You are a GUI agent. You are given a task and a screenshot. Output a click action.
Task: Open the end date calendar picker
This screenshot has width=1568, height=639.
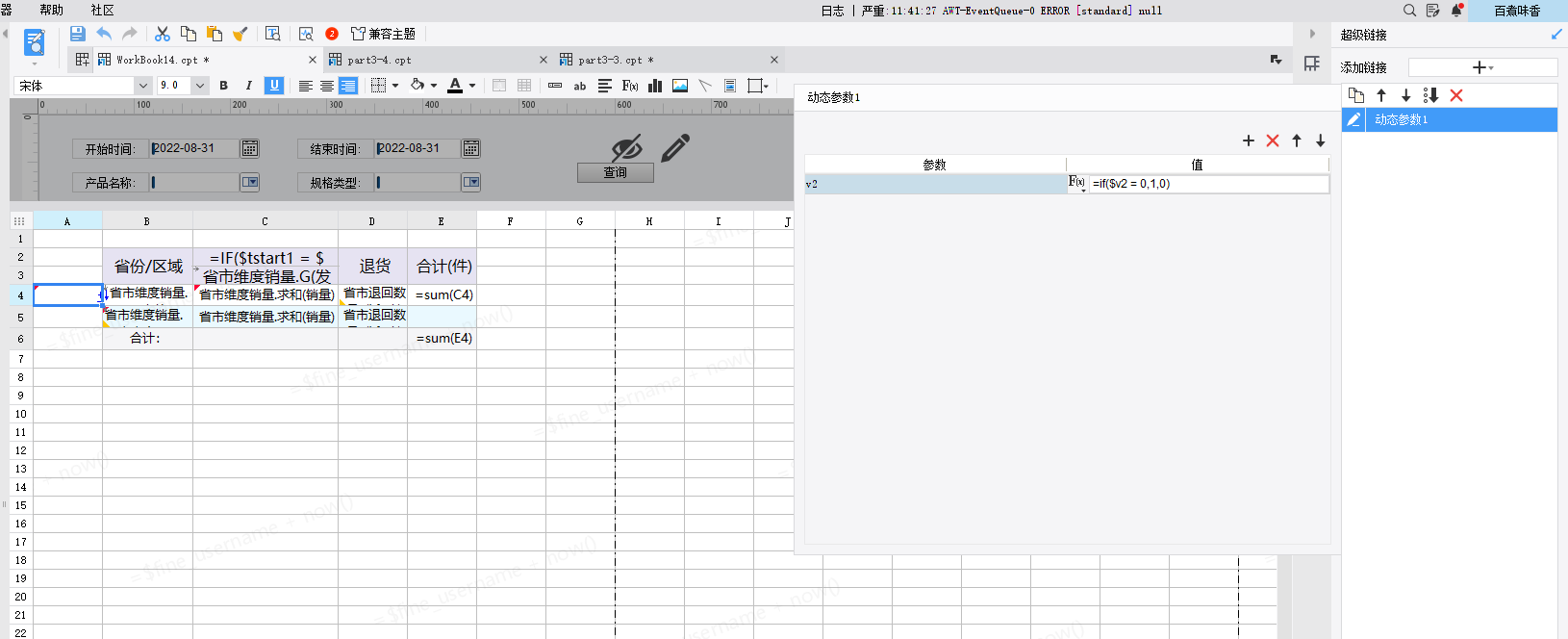[x=471, y=148]
